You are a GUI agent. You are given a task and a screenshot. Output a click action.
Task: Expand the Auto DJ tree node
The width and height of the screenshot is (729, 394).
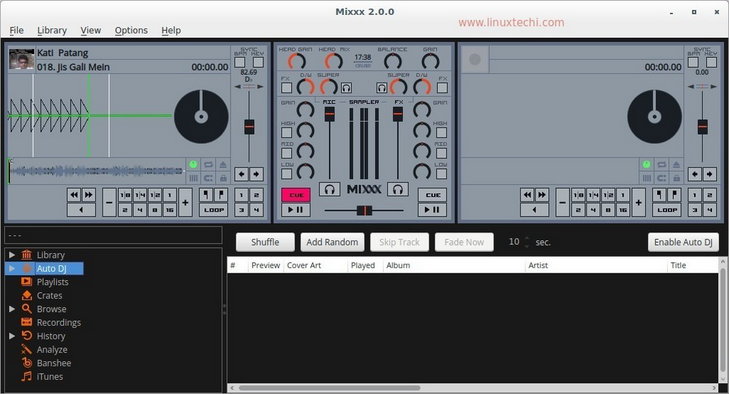pyautogui.click(x=12, y=268)
